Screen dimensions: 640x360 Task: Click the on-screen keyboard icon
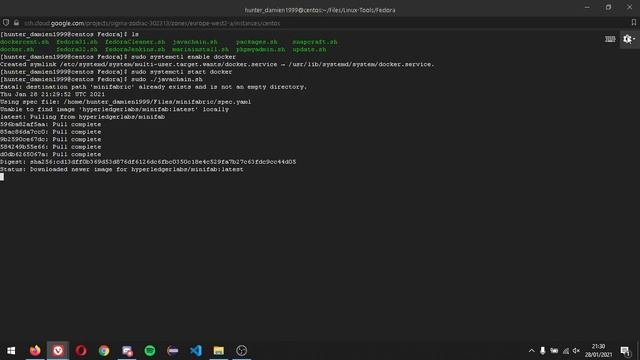point(610,39)
